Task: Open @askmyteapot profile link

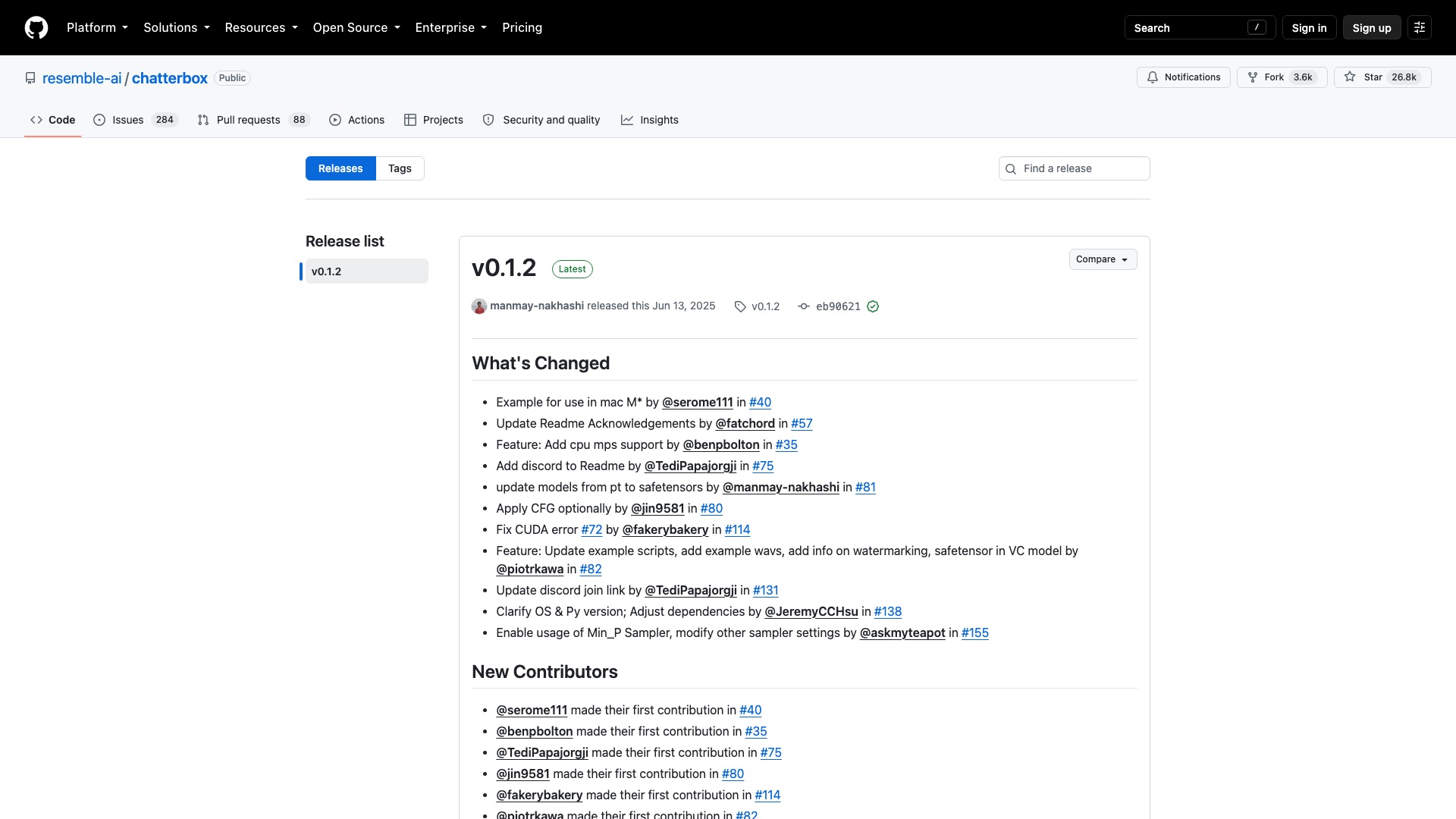Action: [902, 632]
